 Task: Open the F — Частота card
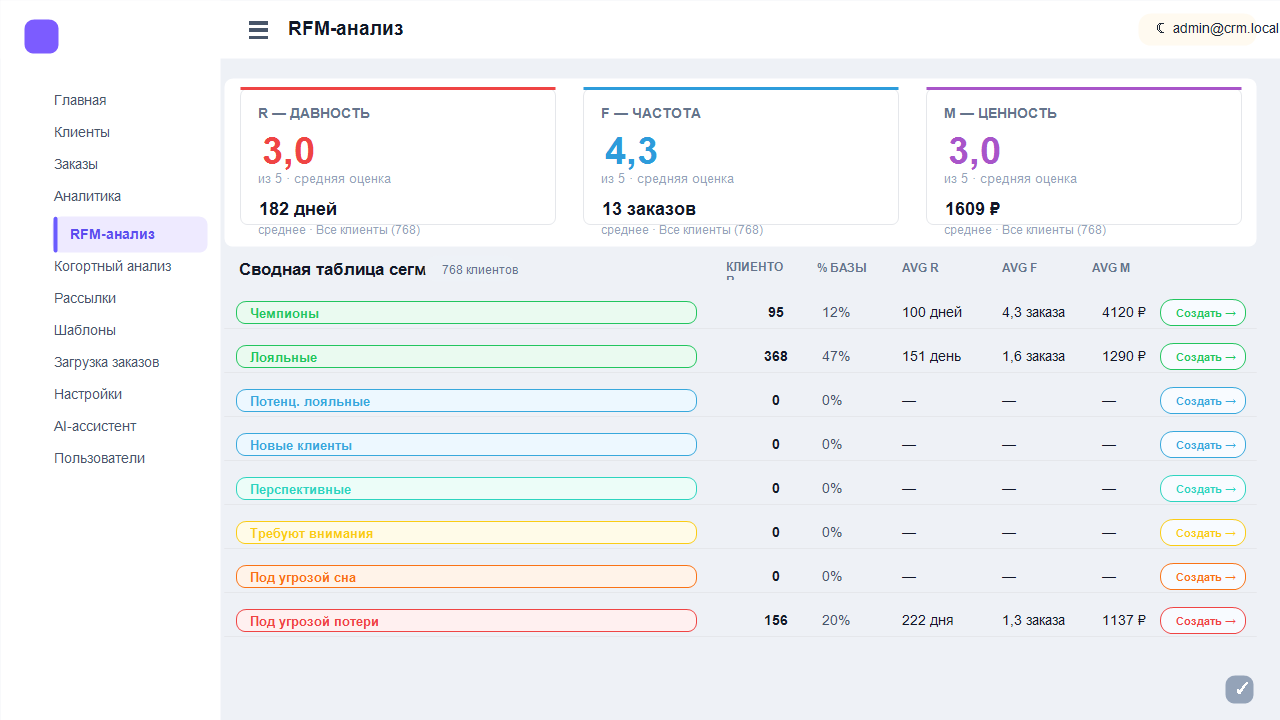coord(741,156)
